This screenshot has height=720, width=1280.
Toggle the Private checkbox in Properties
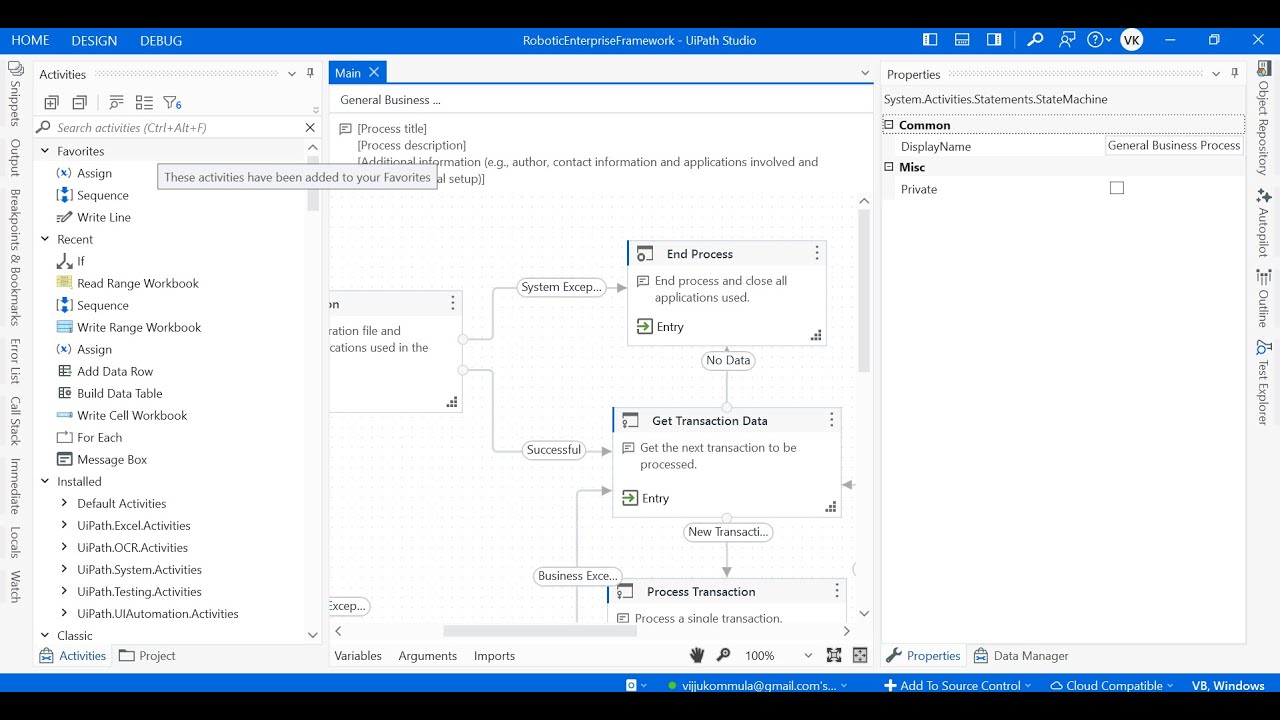pos(1117,188)
